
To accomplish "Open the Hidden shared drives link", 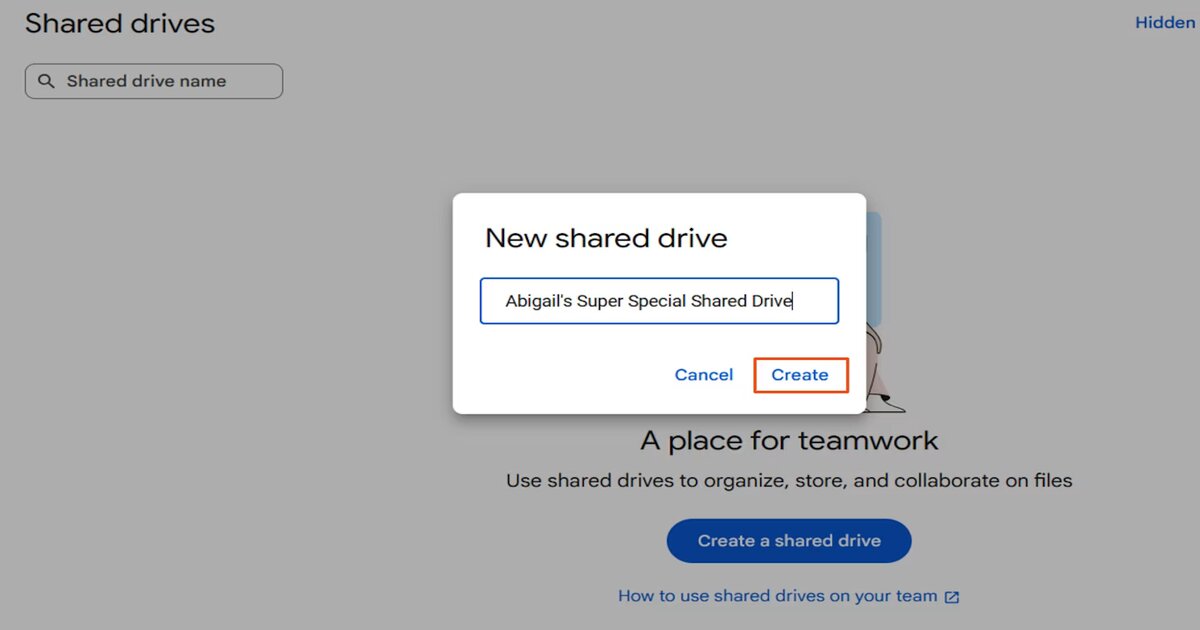I will 1165,22.
